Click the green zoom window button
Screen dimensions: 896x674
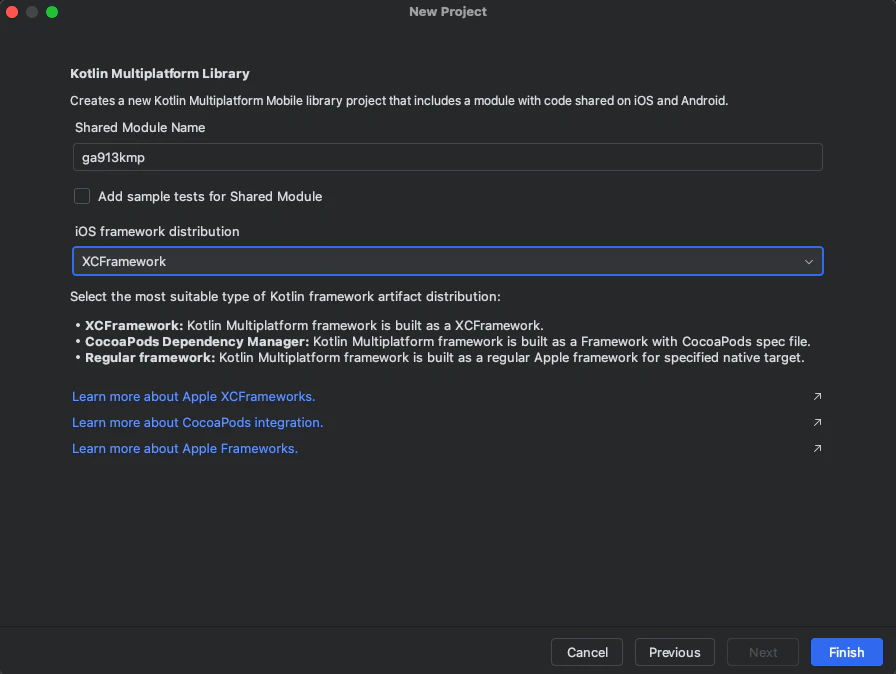pyautogui.click(x=52, y=12)
